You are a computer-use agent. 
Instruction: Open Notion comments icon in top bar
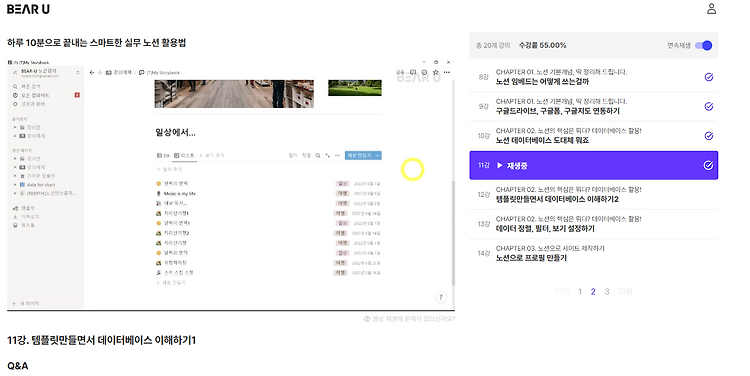click(x=413, y=72)
